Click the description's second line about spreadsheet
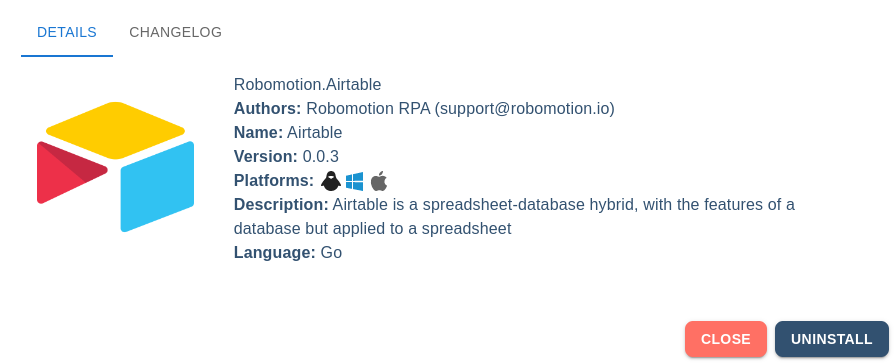The image size is (894, 363). (372, 228)
